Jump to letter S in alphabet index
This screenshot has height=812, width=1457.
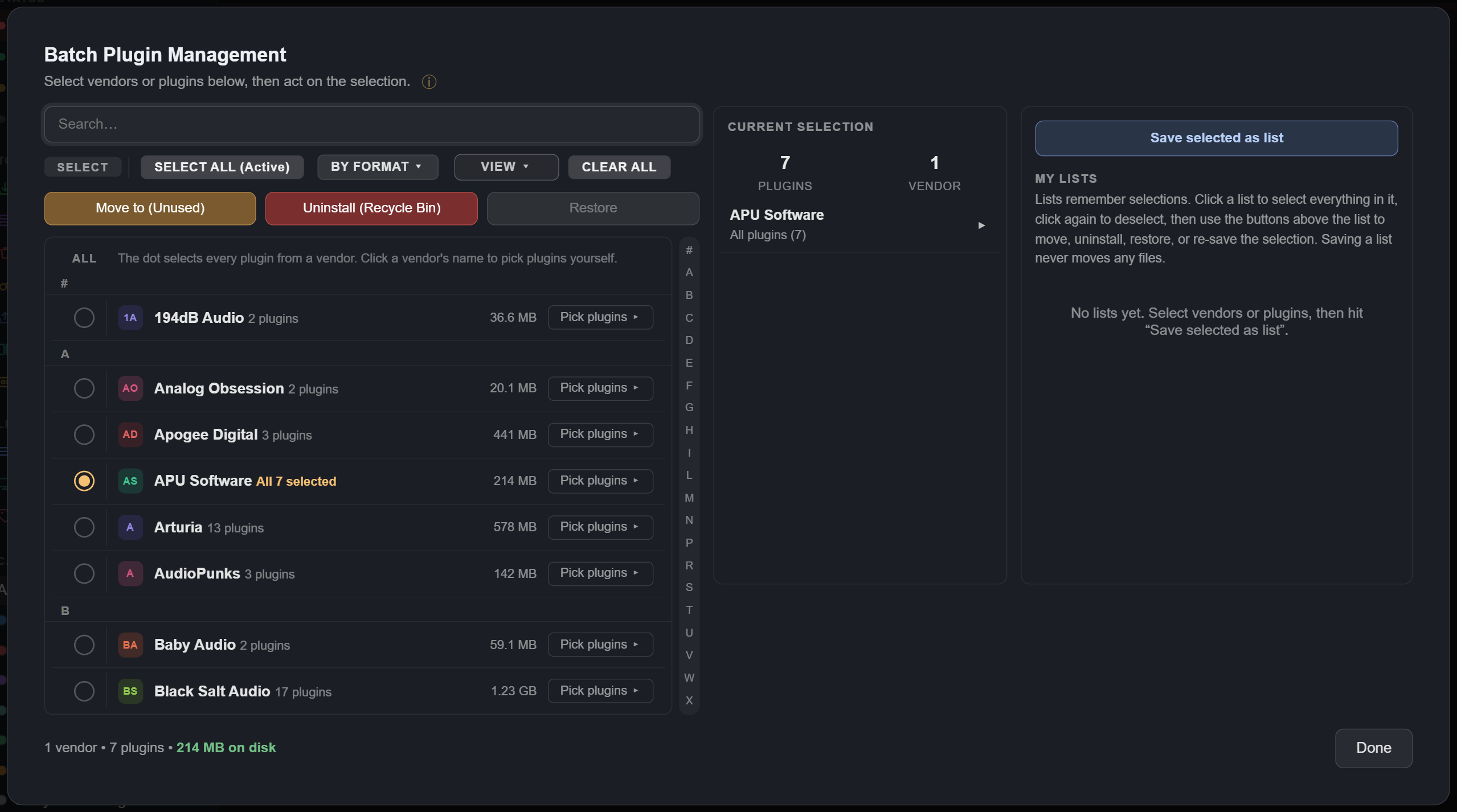coord(689,588)
